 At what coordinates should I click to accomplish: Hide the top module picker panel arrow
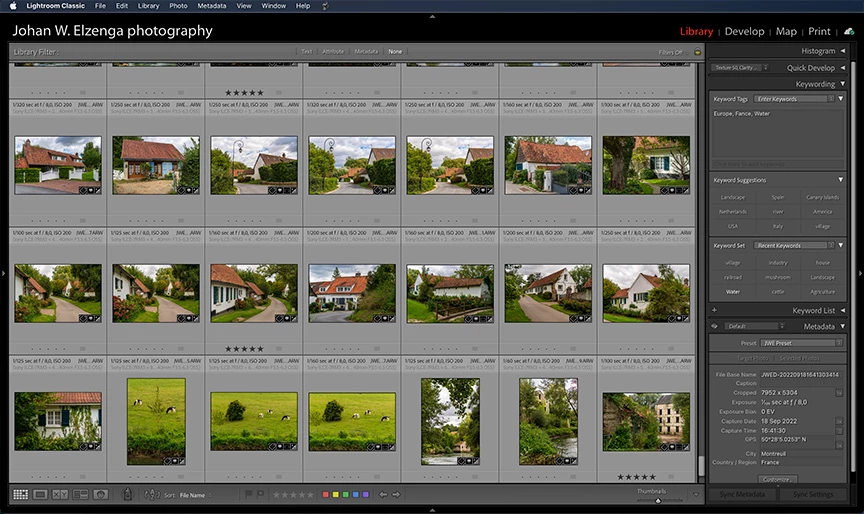click(x=432, y=17)
